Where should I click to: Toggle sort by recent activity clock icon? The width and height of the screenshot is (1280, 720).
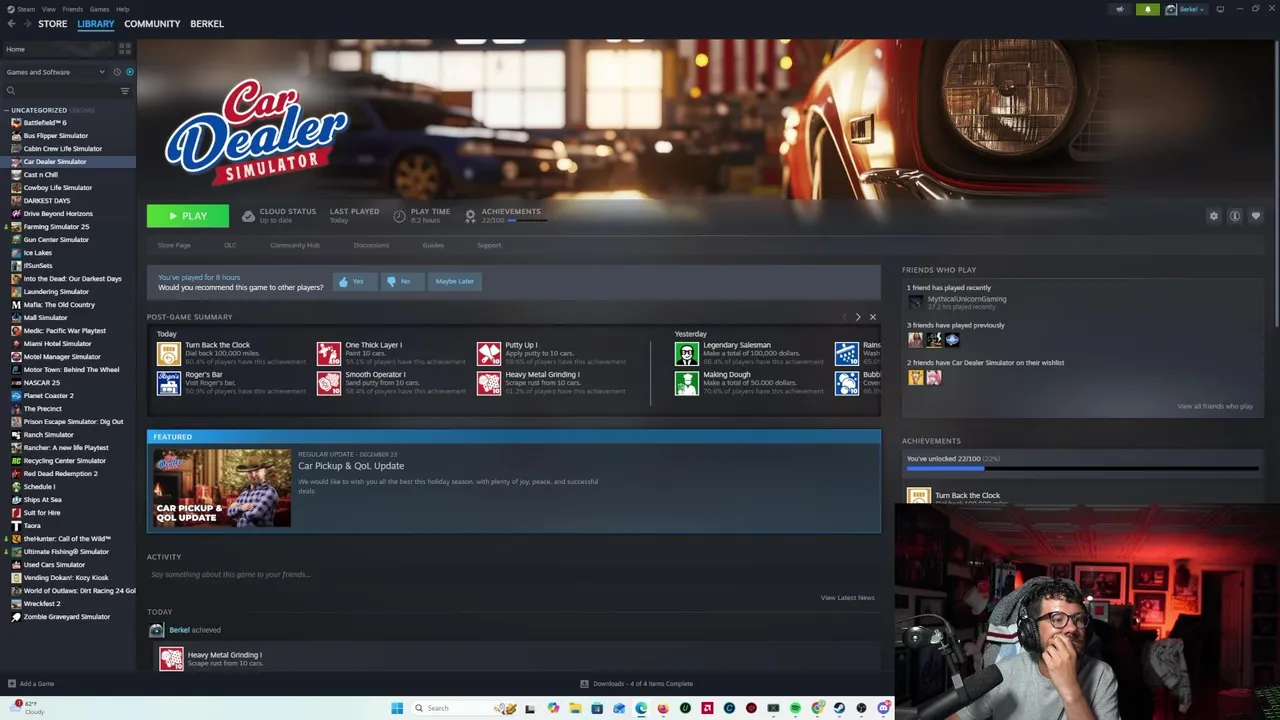pyautogui.click(x=117, y=72)
